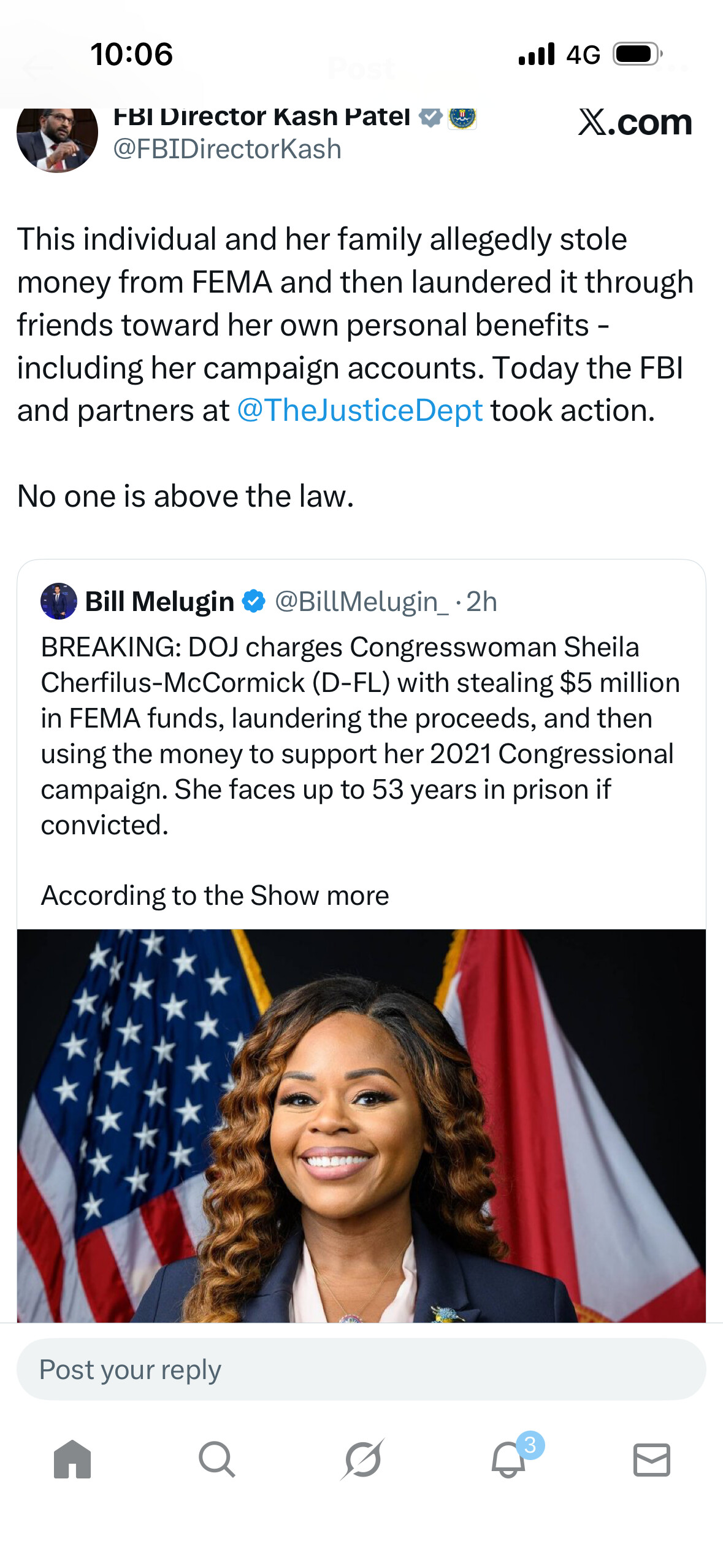This screenshot has width=723, height=1568.
Task: Focus the Post your reply field
Action: click(361, 1369)
